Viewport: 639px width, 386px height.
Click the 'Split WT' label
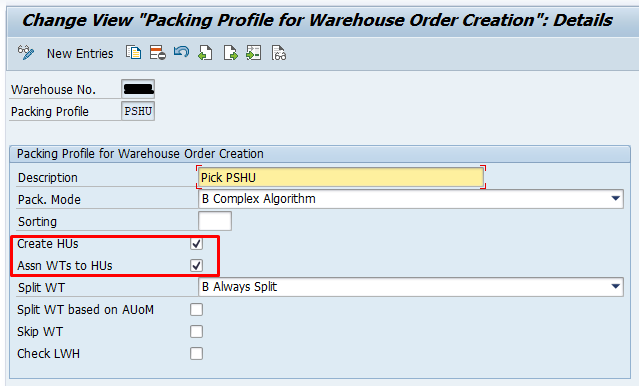(x=41, y=288)
